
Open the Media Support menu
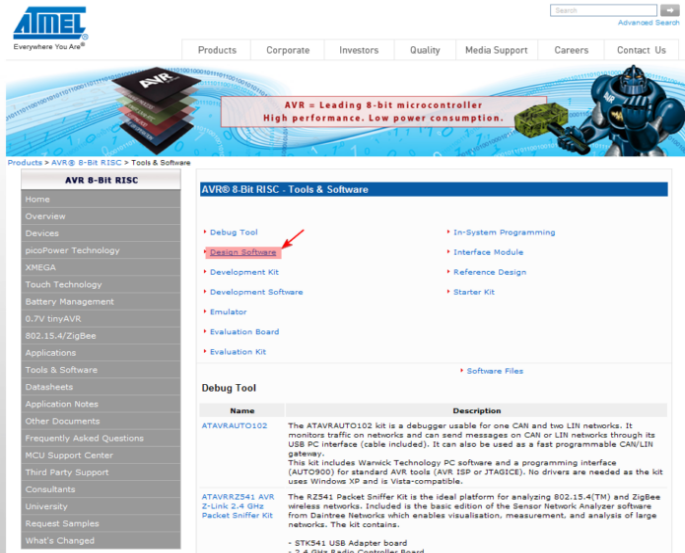(x=496, y=50)
